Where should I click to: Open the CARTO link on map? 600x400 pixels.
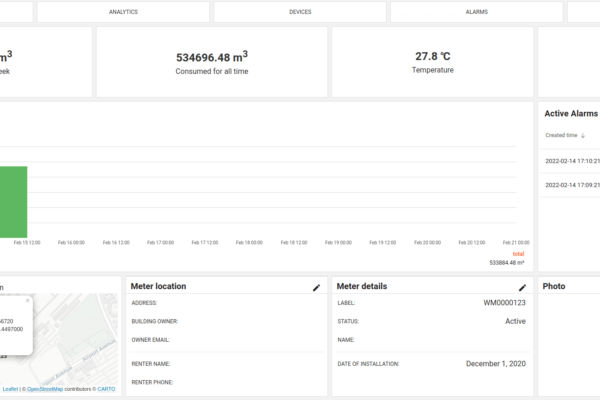107,389
